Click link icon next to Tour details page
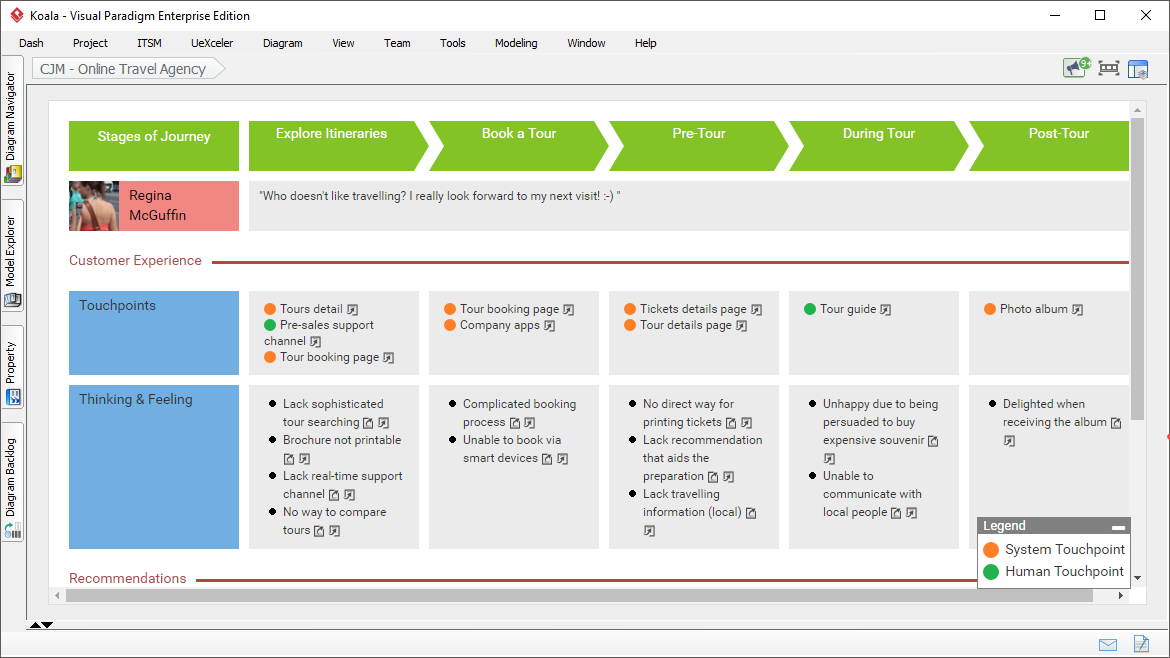The image size is (1170, 658). click(742, 326)
